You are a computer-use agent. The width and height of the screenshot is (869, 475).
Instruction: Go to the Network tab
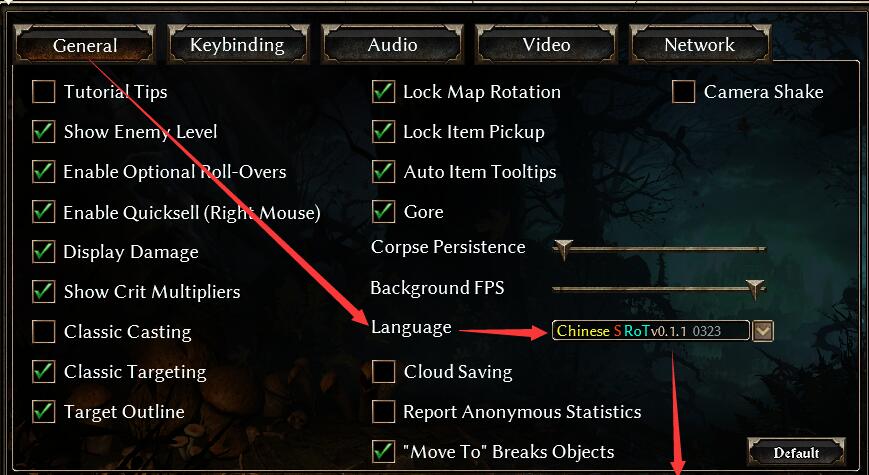point(700,44)
